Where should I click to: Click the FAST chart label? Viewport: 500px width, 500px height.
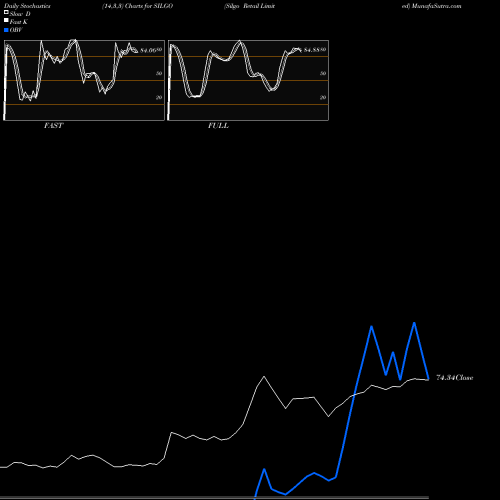[53, 126]
